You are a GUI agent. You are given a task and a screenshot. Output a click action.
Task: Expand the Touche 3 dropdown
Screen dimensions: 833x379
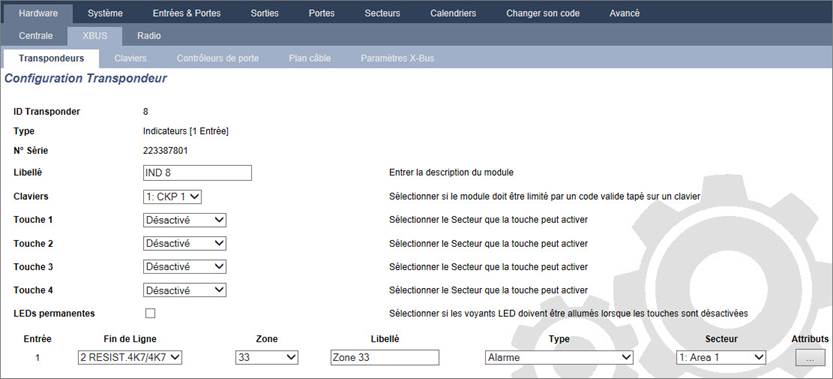point(184,267)
